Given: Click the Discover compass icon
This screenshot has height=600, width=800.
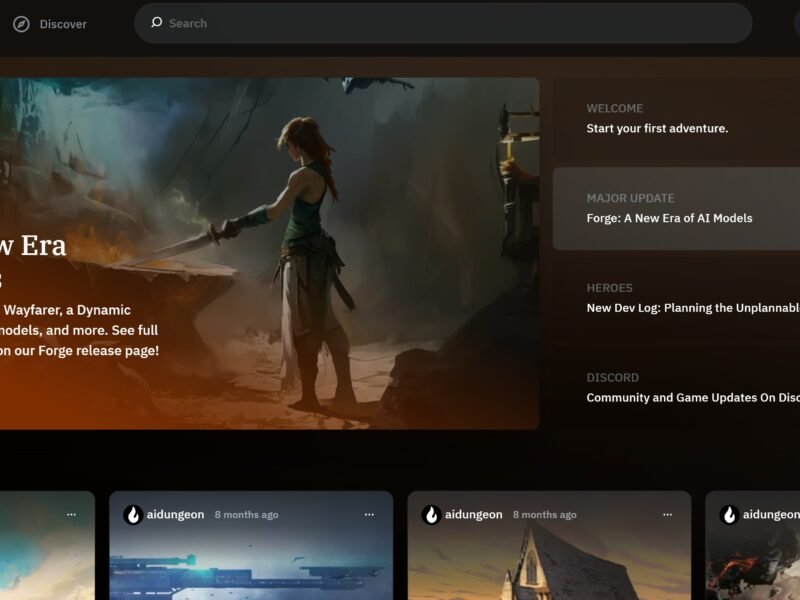Looking at the screenshot, I should (21, 24).
